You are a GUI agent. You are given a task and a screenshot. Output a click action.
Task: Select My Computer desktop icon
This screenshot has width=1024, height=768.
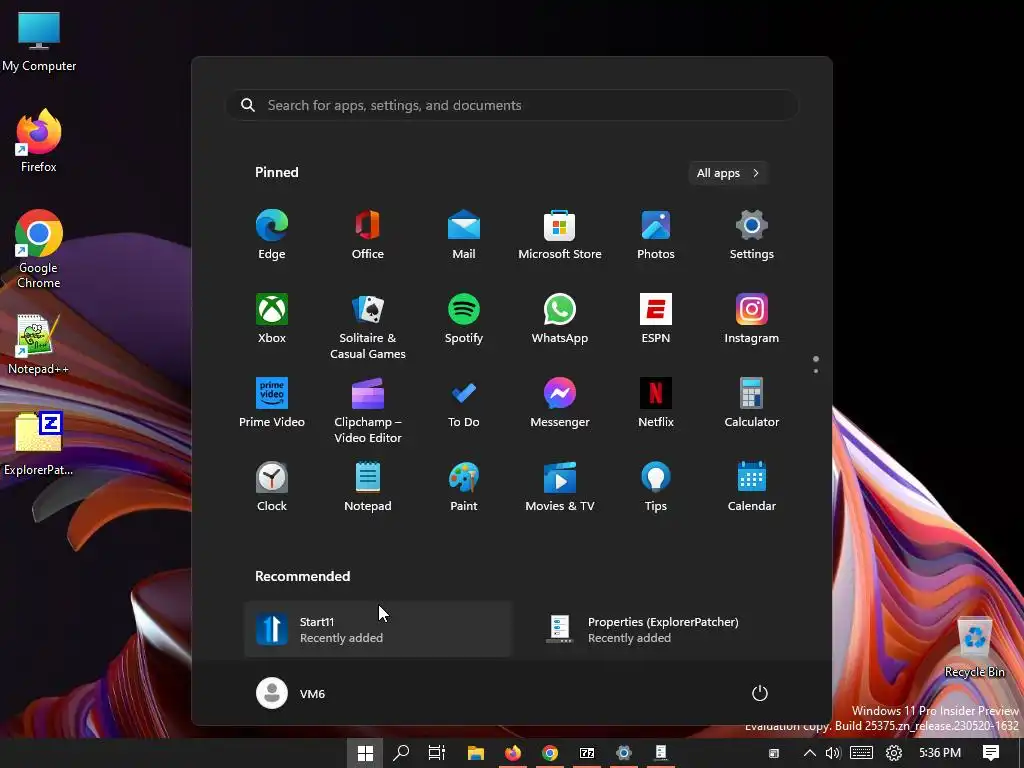click(x=39, y=41)
